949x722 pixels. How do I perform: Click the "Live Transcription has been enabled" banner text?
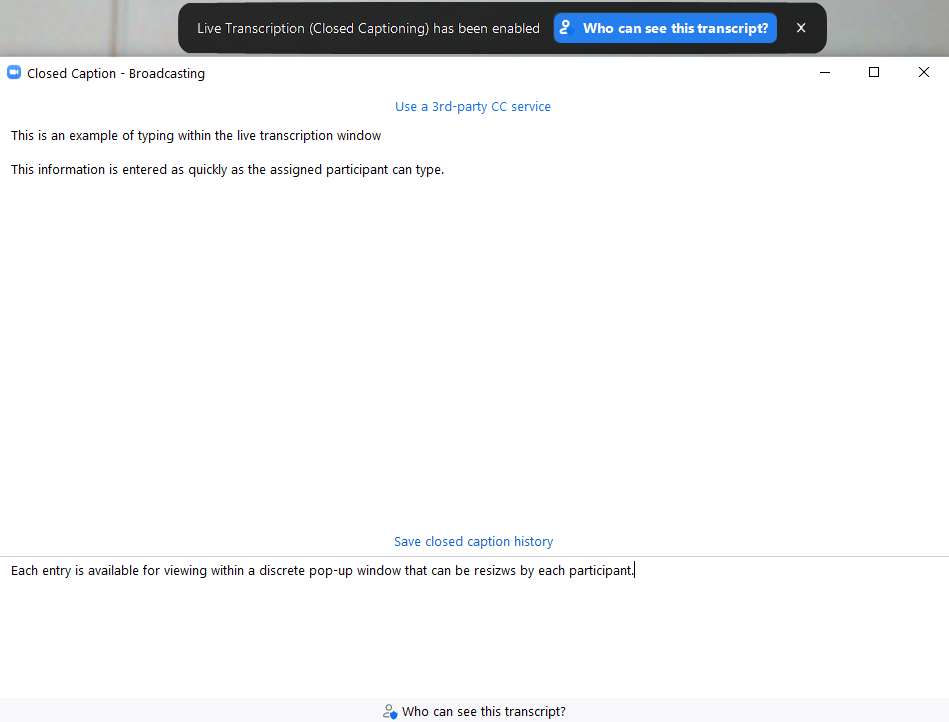(368, 29)
